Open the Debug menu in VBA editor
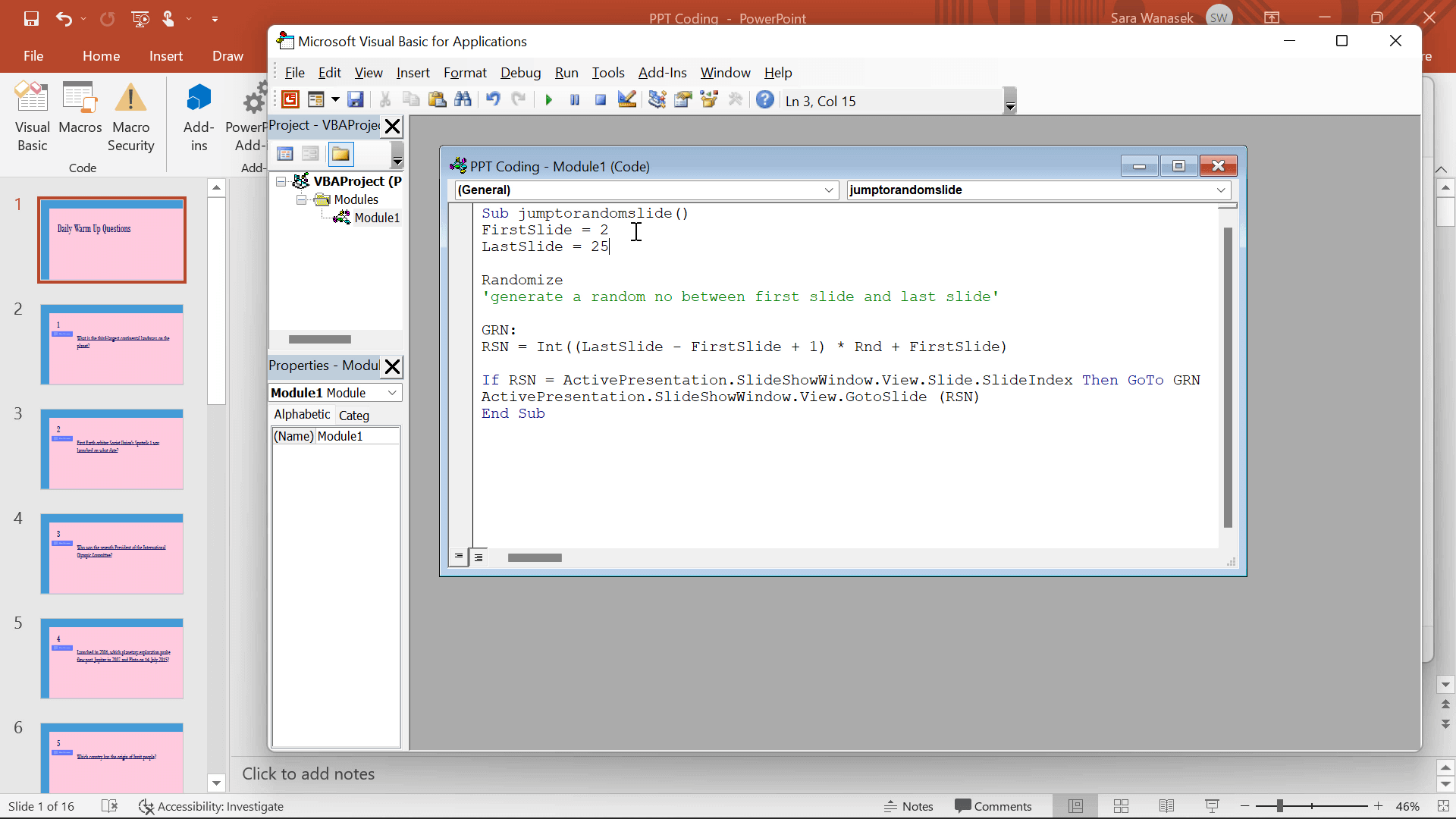Screen dimensions: 1456x819 (x=520, y=72)
